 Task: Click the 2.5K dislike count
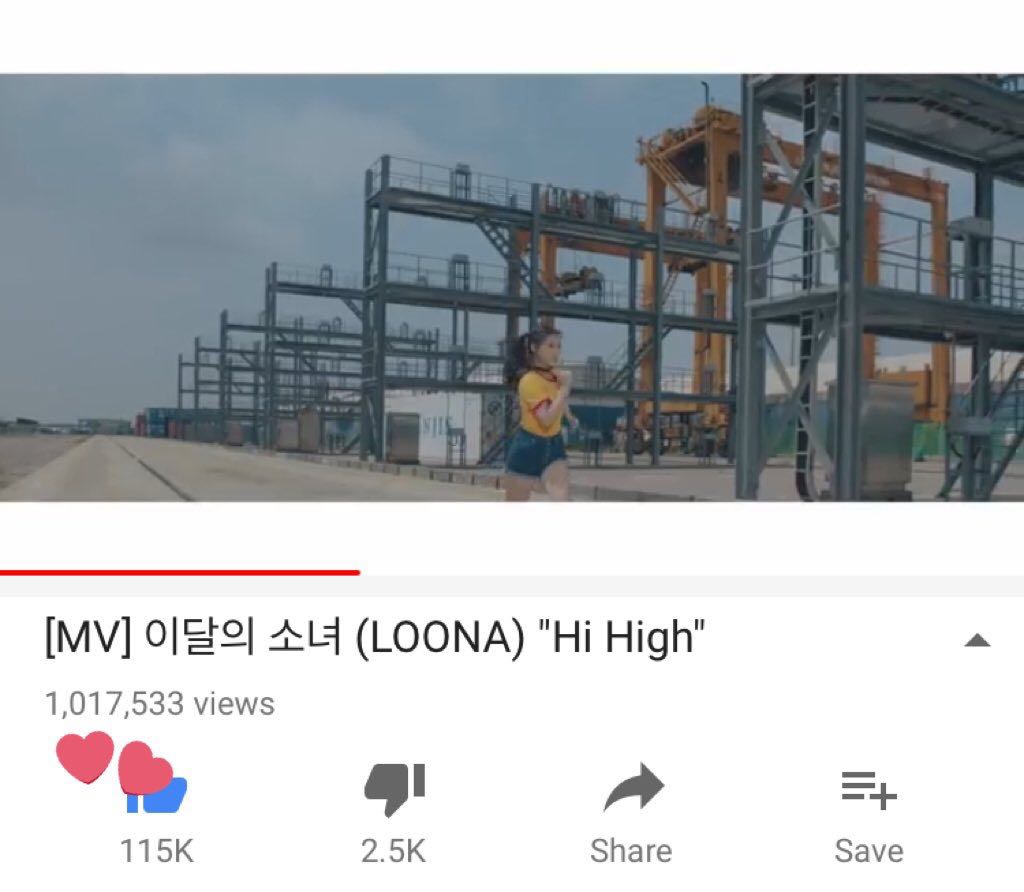(393, 851)
